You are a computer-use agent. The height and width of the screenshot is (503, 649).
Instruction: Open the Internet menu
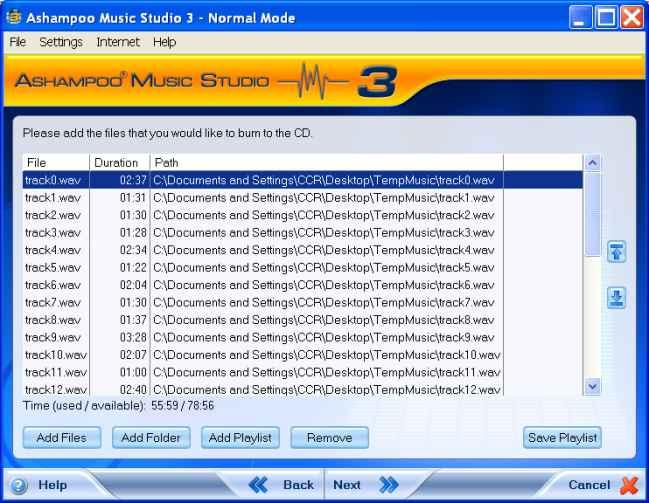118,42
